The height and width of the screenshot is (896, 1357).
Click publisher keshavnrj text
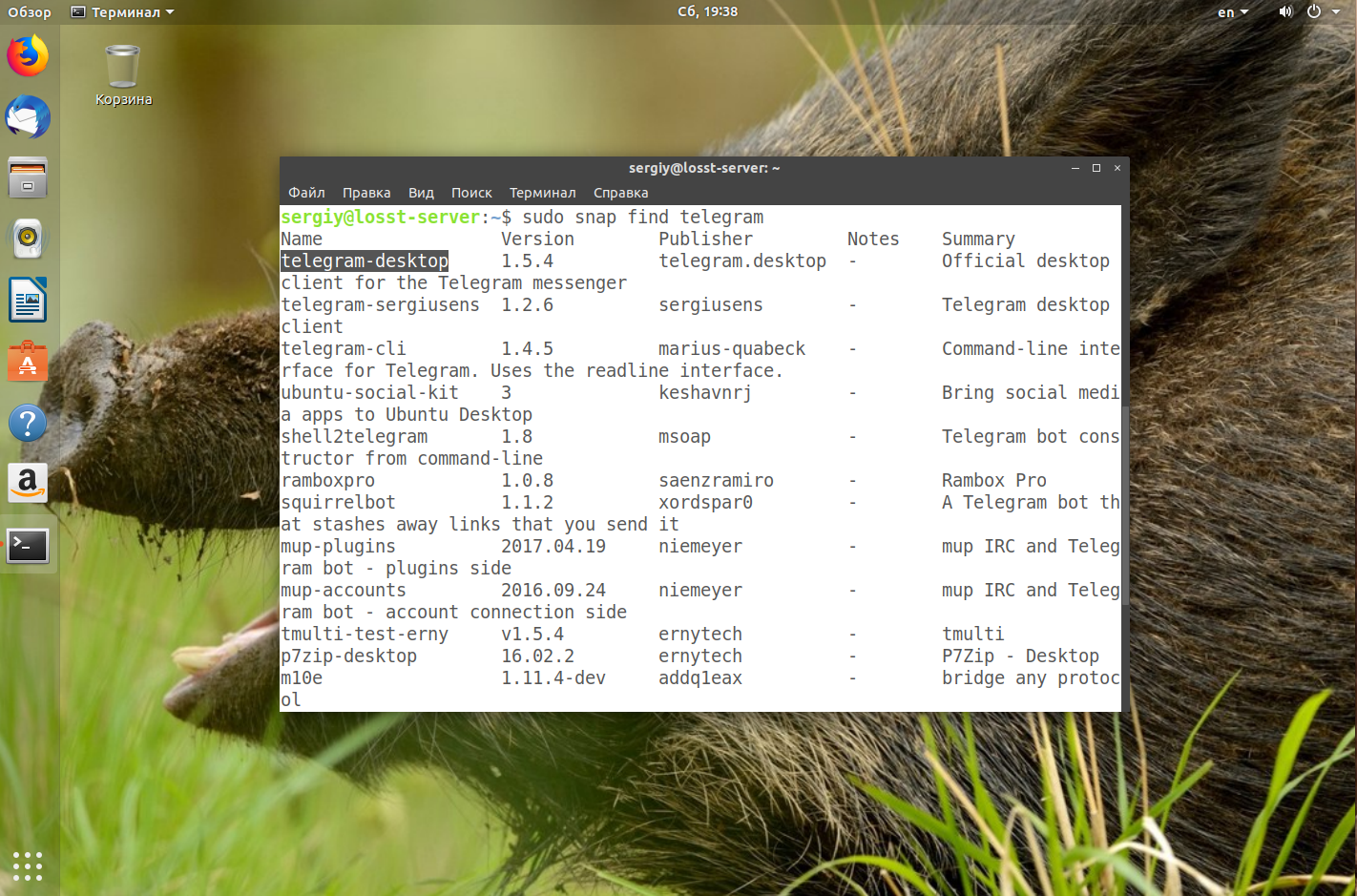coord(705,392)
